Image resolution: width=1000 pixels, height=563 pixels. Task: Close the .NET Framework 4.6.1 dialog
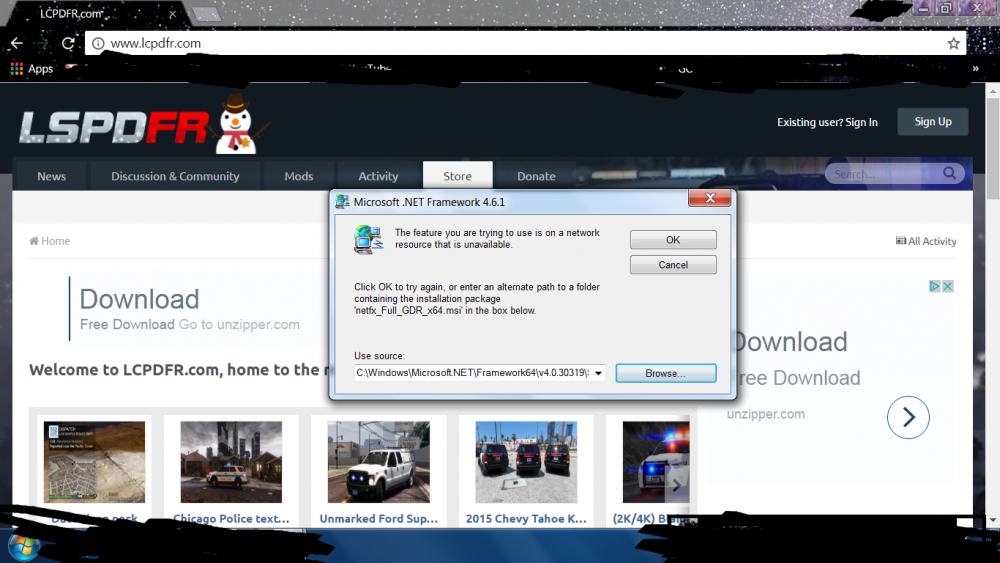click(x=710, y=198)
